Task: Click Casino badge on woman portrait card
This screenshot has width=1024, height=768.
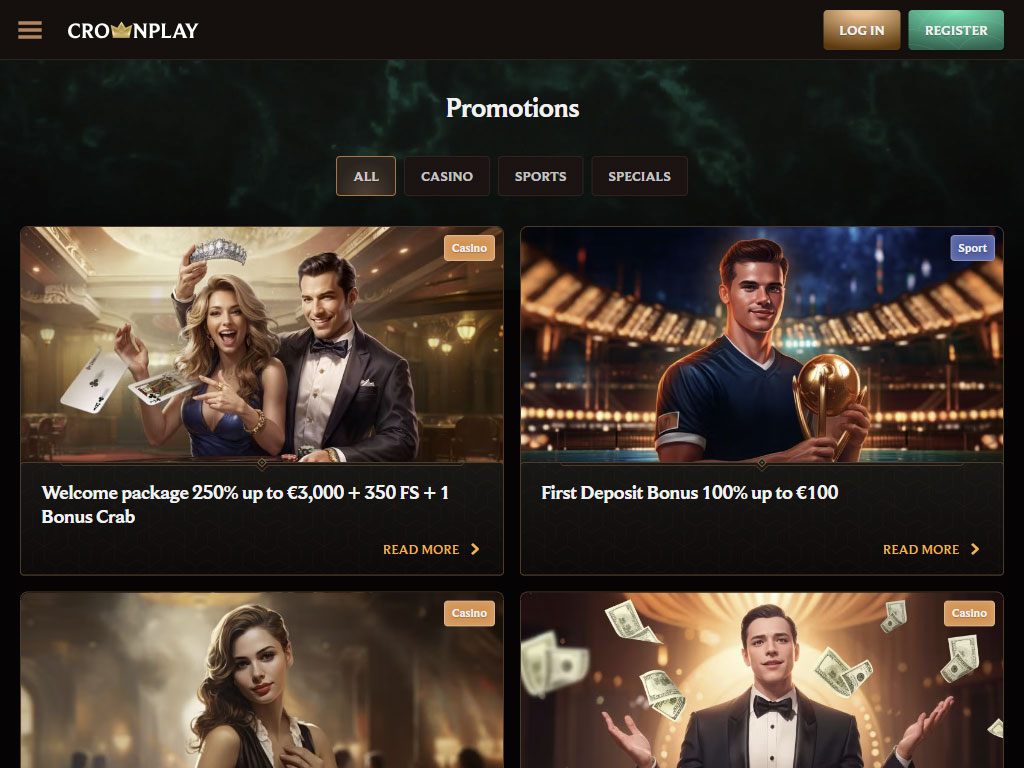Action: [469, 613]
